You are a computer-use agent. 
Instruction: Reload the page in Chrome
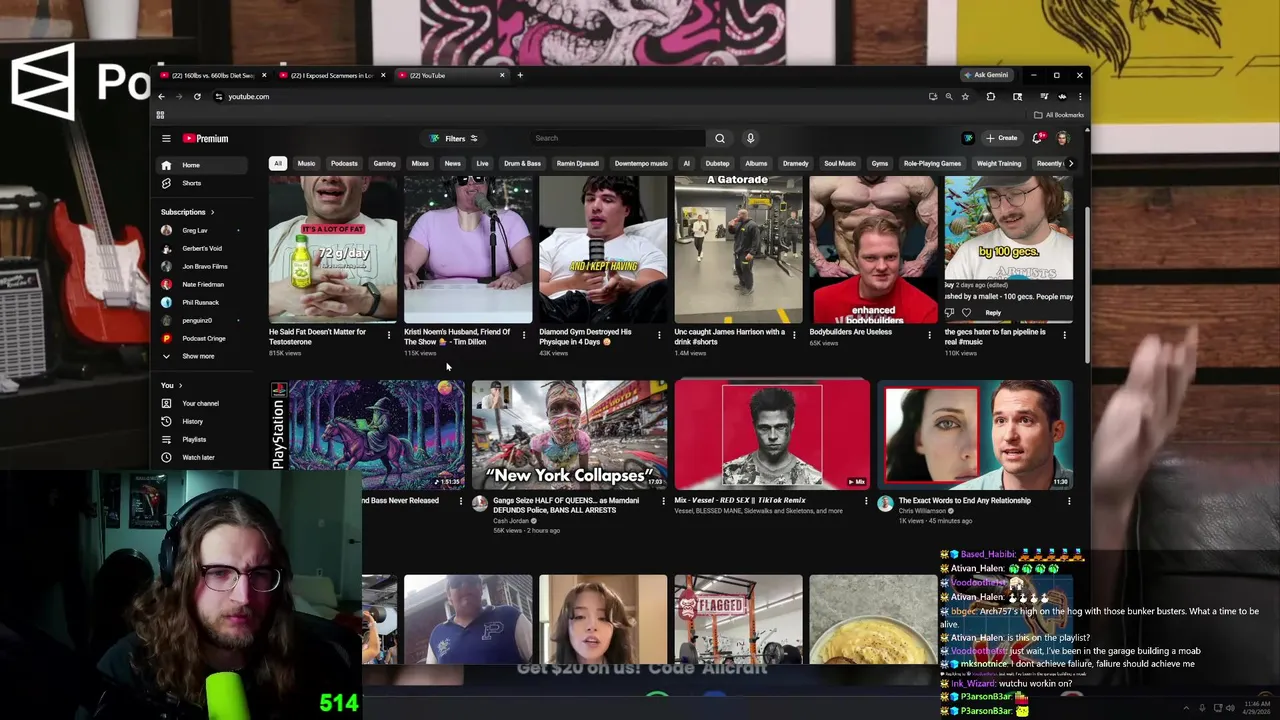click(x=197, y=97)
